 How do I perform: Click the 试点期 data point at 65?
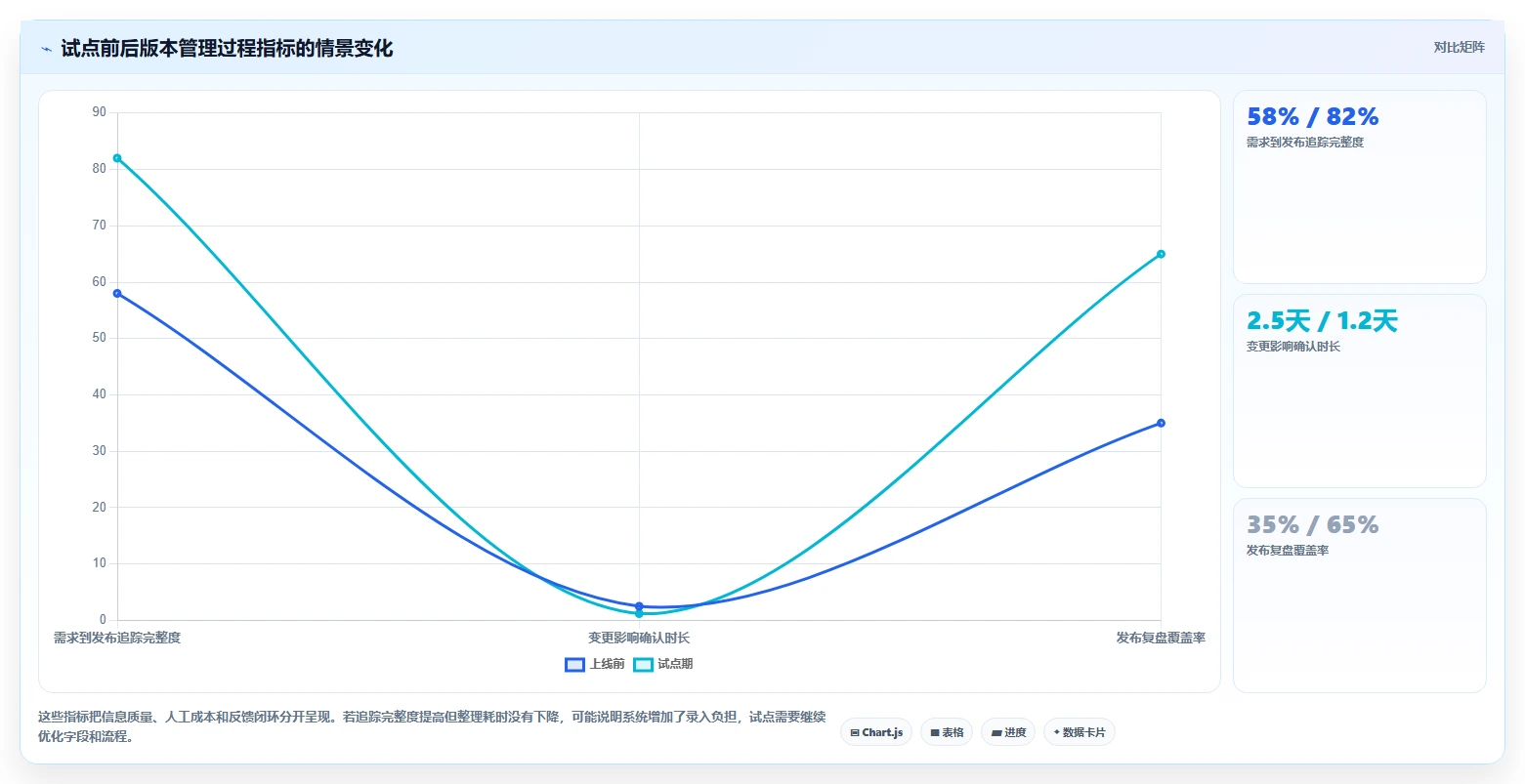pyautogui.click(x=1161, y=254)
